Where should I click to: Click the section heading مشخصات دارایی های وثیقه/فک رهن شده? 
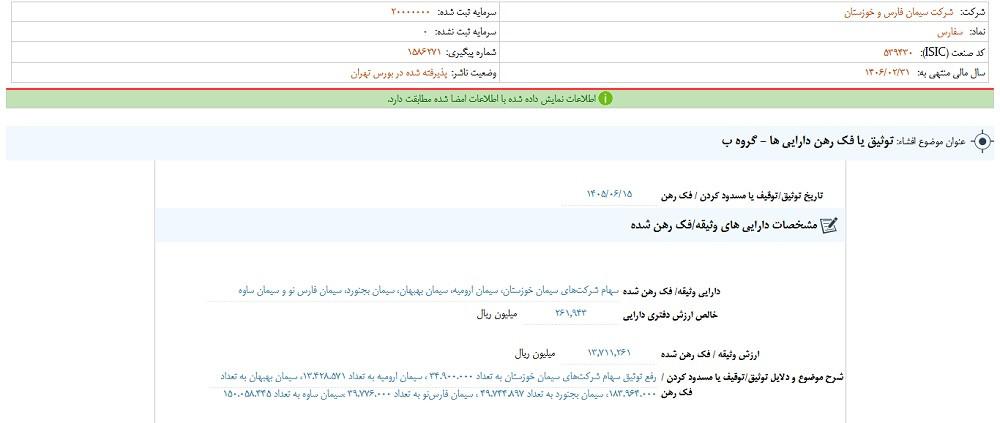tap(722, 225)
